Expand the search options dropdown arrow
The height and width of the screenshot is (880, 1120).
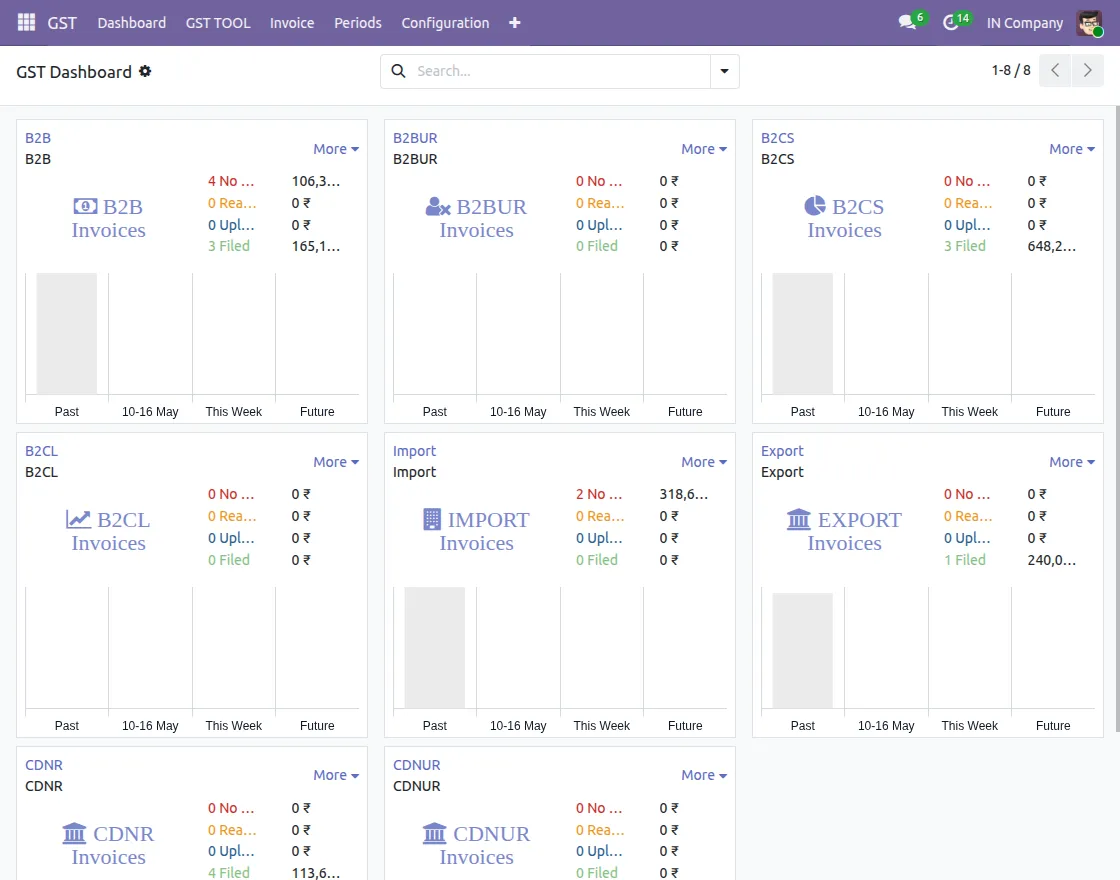(724, 71)
